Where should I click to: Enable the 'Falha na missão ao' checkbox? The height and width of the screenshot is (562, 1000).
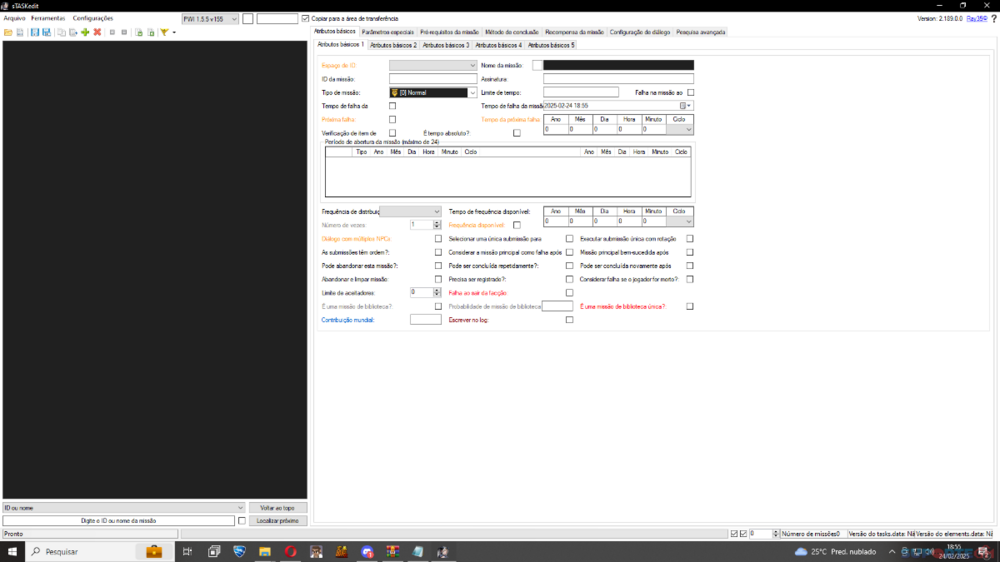(690, 92)
